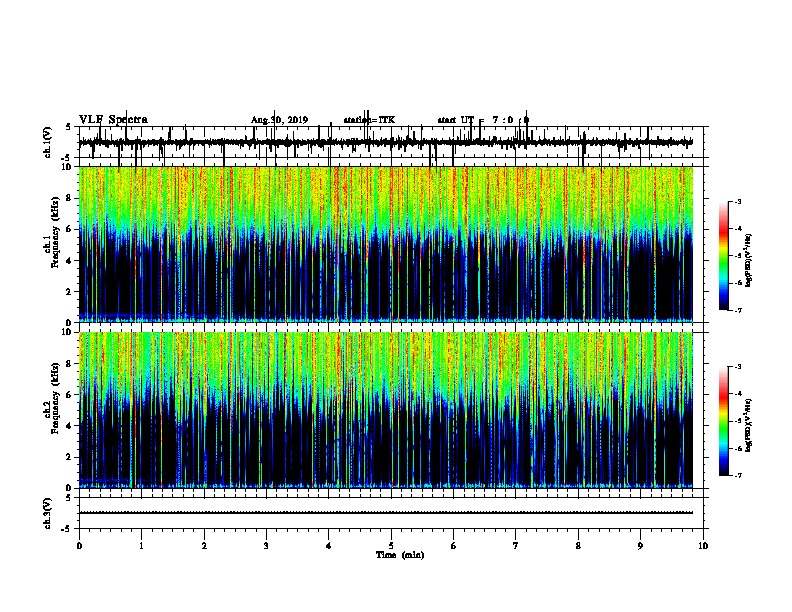
Task: Click the "5" voltage tick on ch.1(V) axis
Action: (x=68, y=127)
